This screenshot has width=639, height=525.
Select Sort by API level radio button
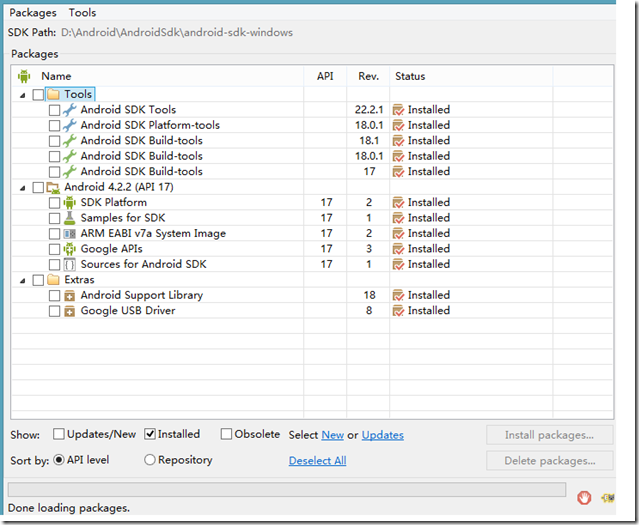[59, 460]
